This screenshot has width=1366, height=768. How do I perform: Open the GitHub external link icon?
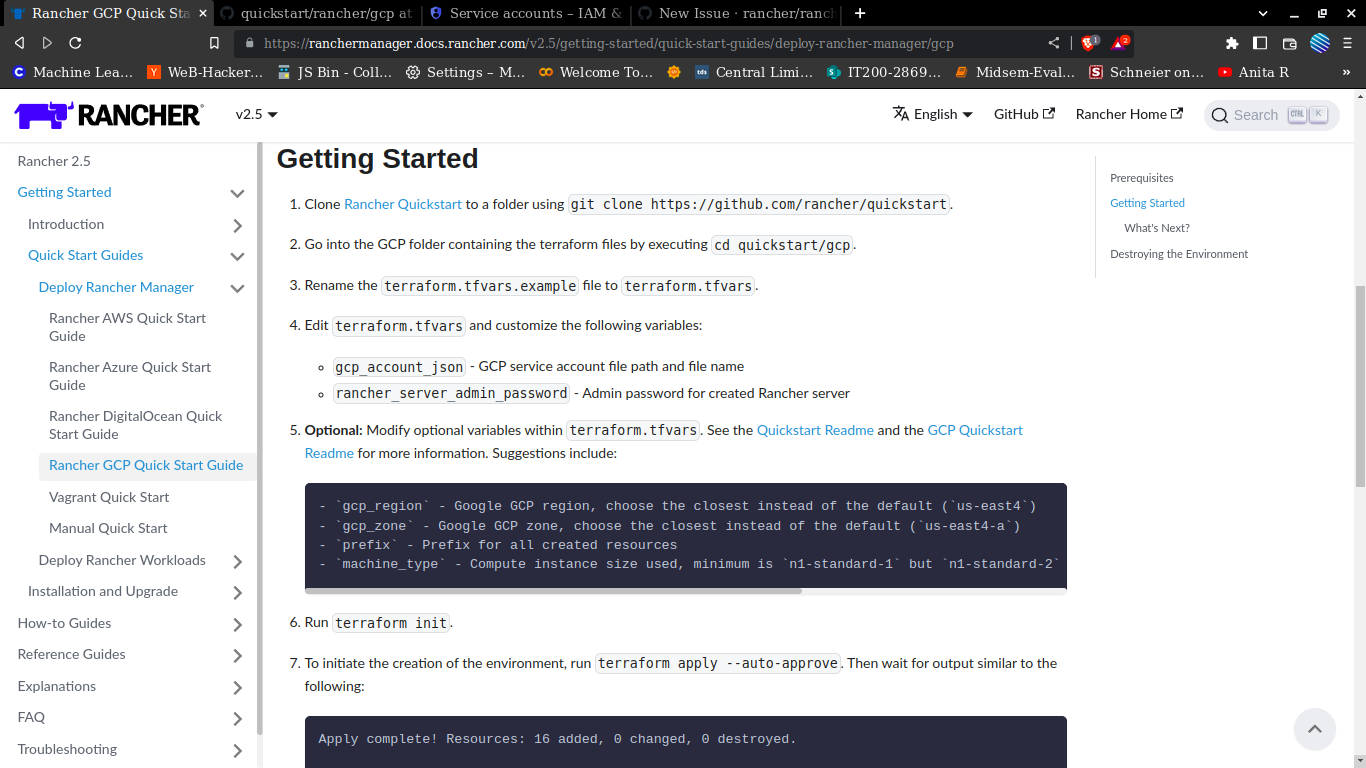coord(1048,114)
